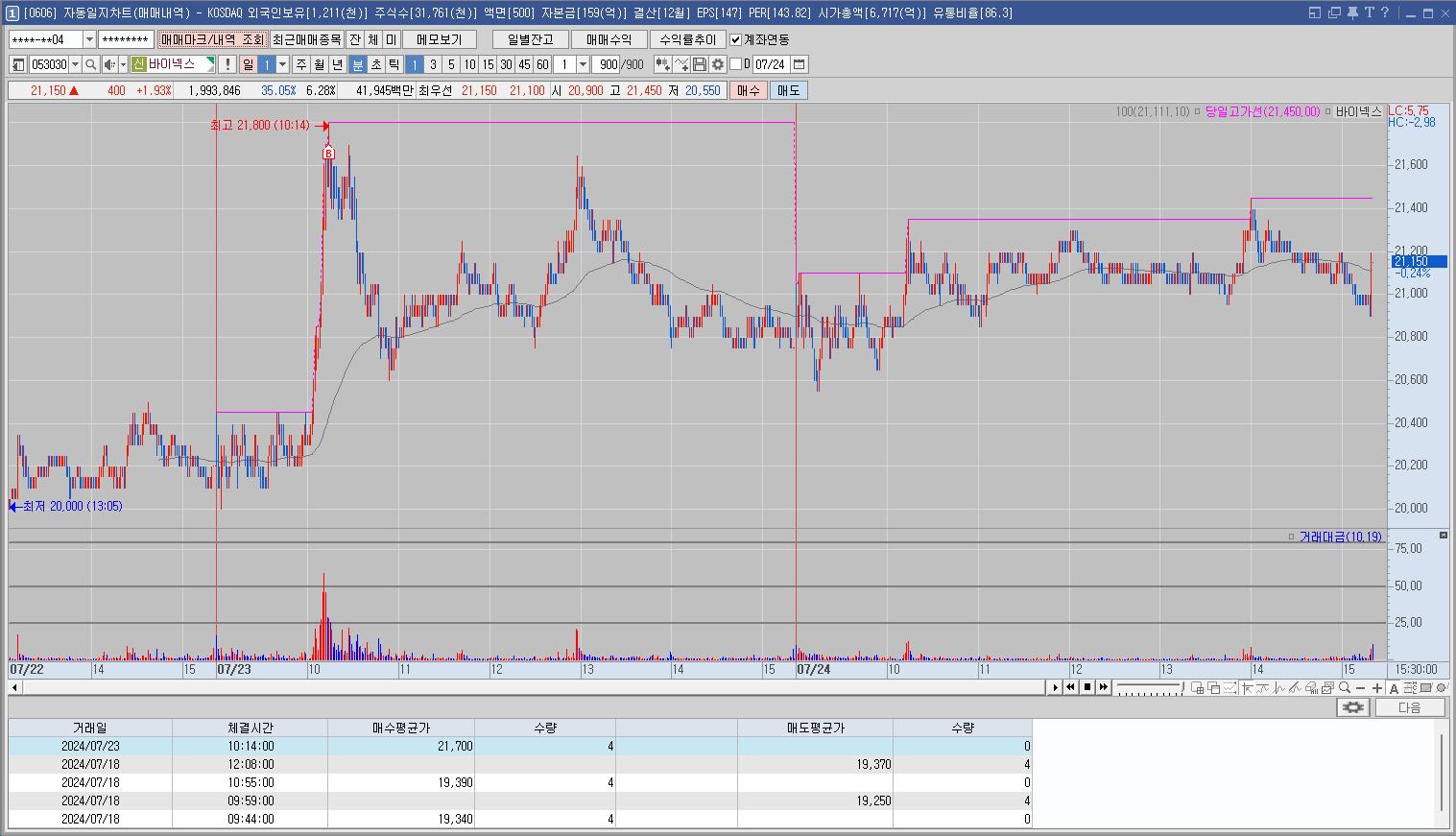This screenshot has width=1456, height=836.
Task: Click the letter A text tool icon
Action: (x=1394, y=687)
